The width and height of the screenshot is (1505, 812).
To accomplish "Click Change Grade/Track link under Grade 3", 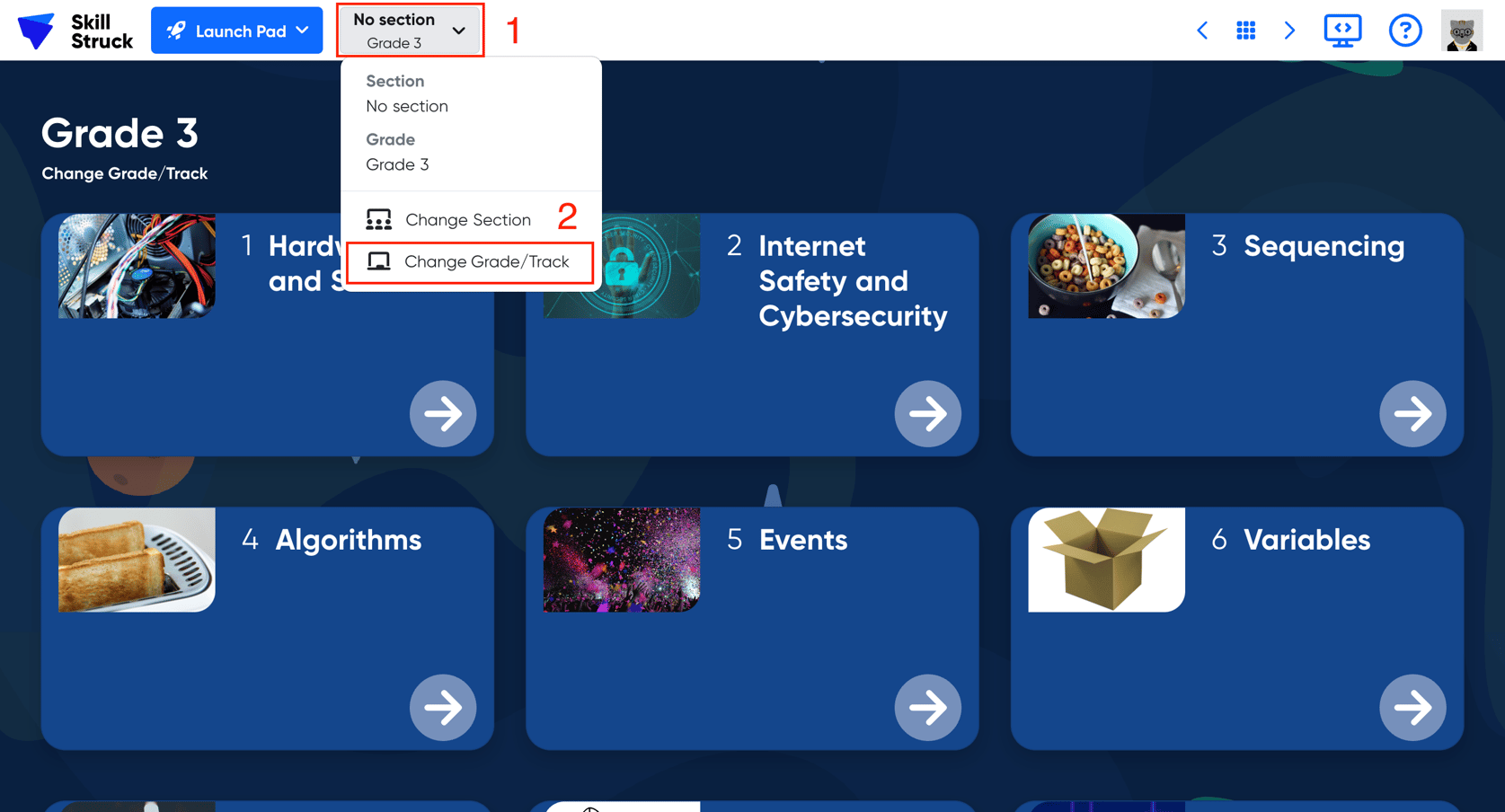I will tap(124, 173).
